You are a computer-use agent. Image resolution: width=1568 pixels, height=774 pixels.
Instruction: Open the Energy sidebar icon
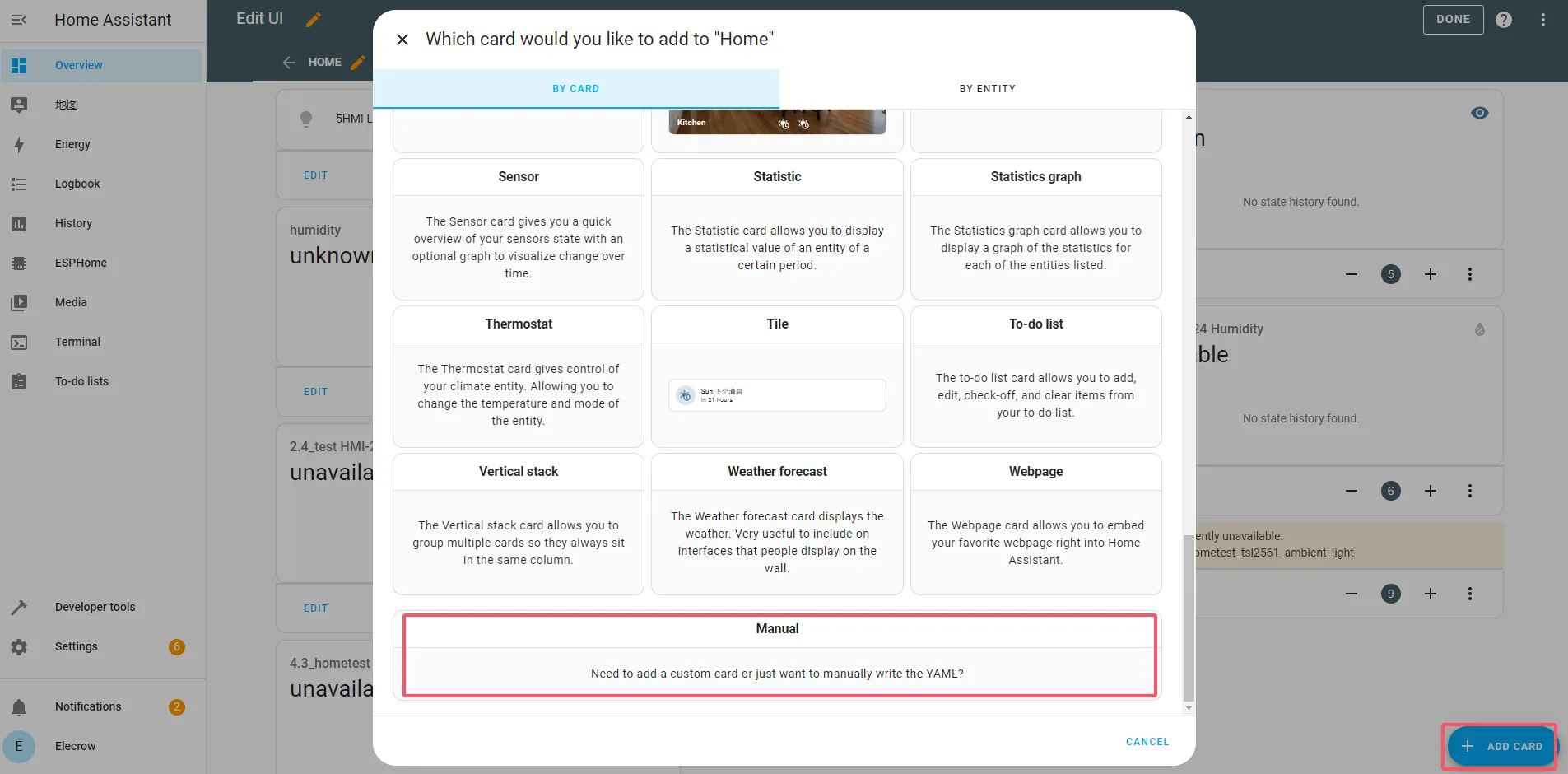tap(19, 145)
